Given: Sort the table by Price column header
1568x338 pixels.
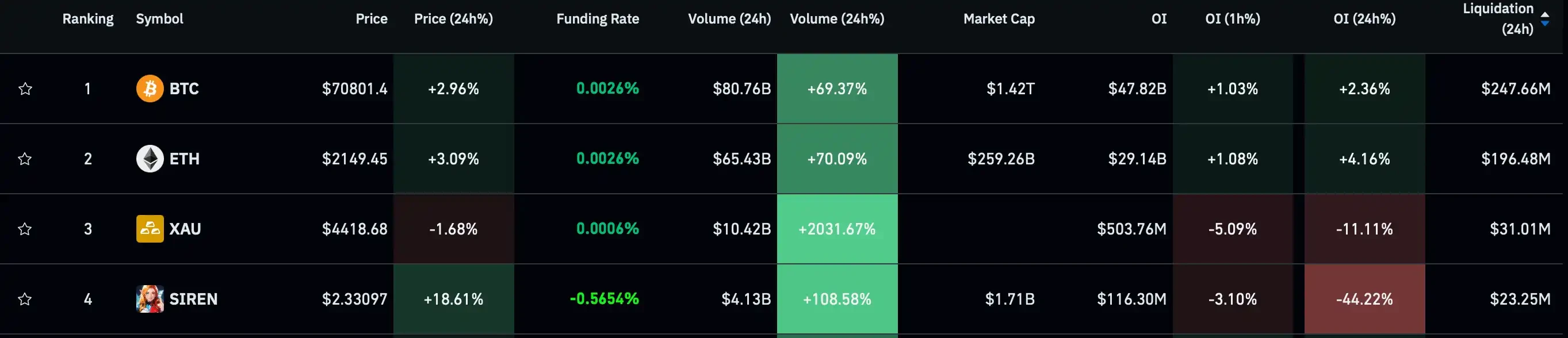Looking at the screenshot, I should pos(370,19).
